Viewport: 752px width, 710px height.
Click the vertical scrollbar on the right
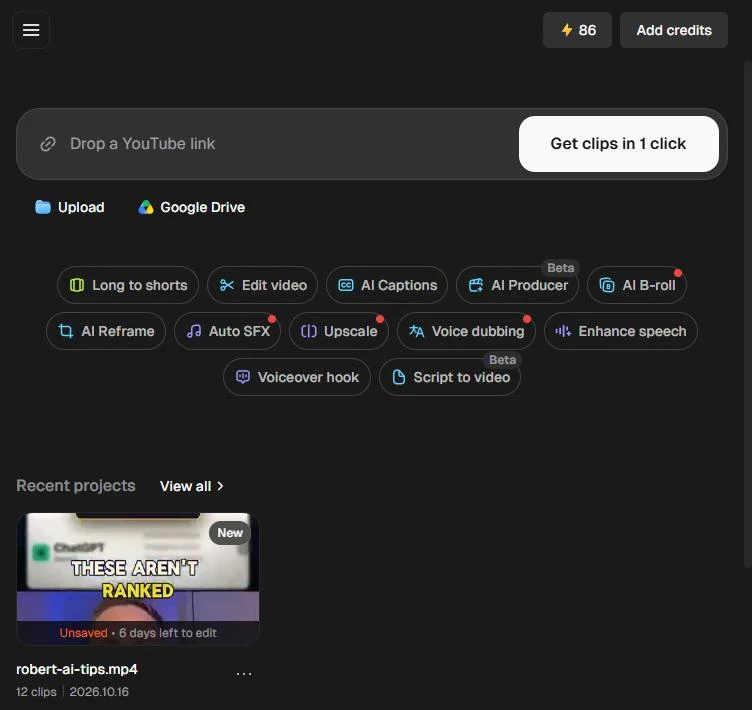(747, 314)
